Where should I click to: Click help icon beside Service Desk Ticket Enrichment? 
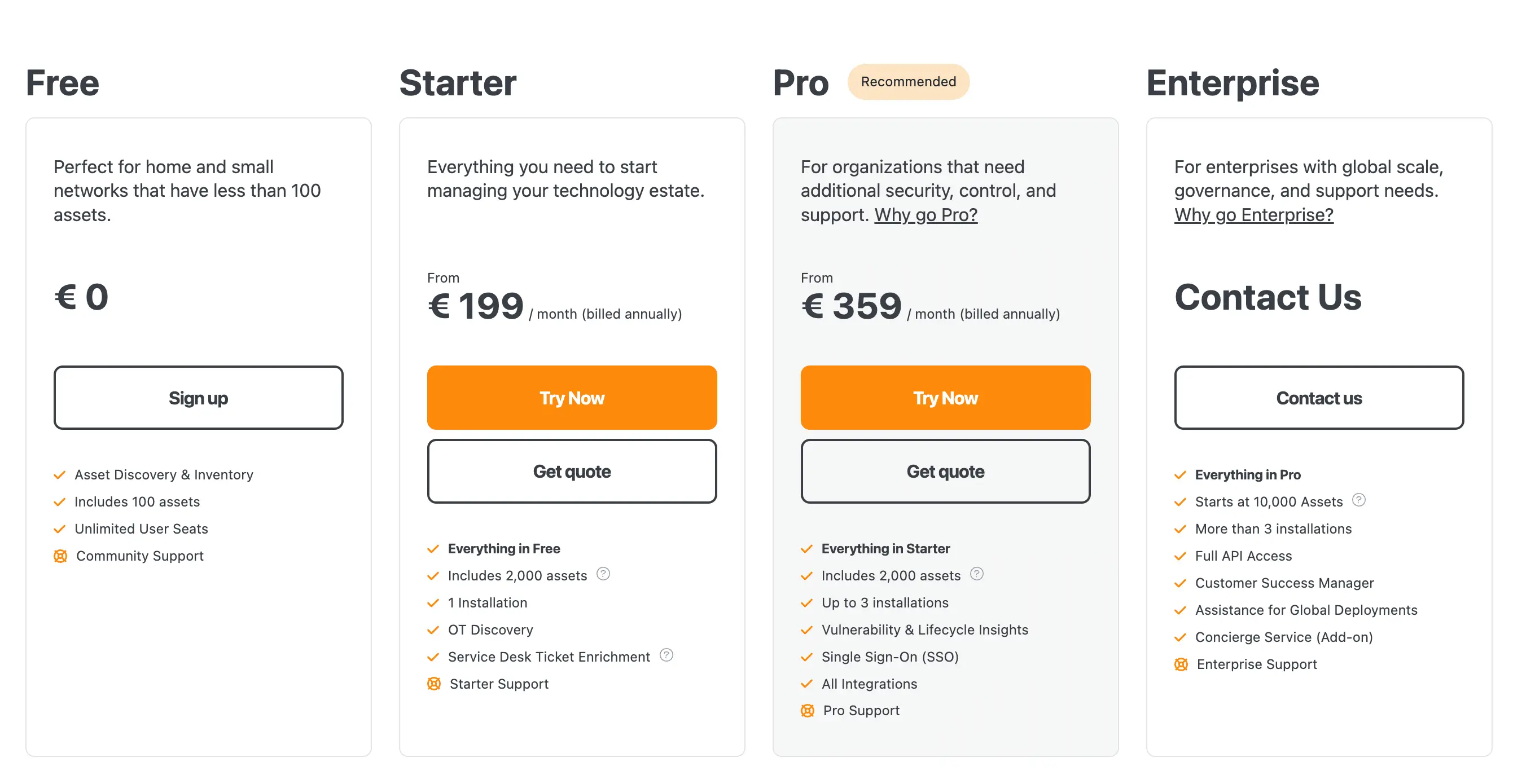(666, 655)
